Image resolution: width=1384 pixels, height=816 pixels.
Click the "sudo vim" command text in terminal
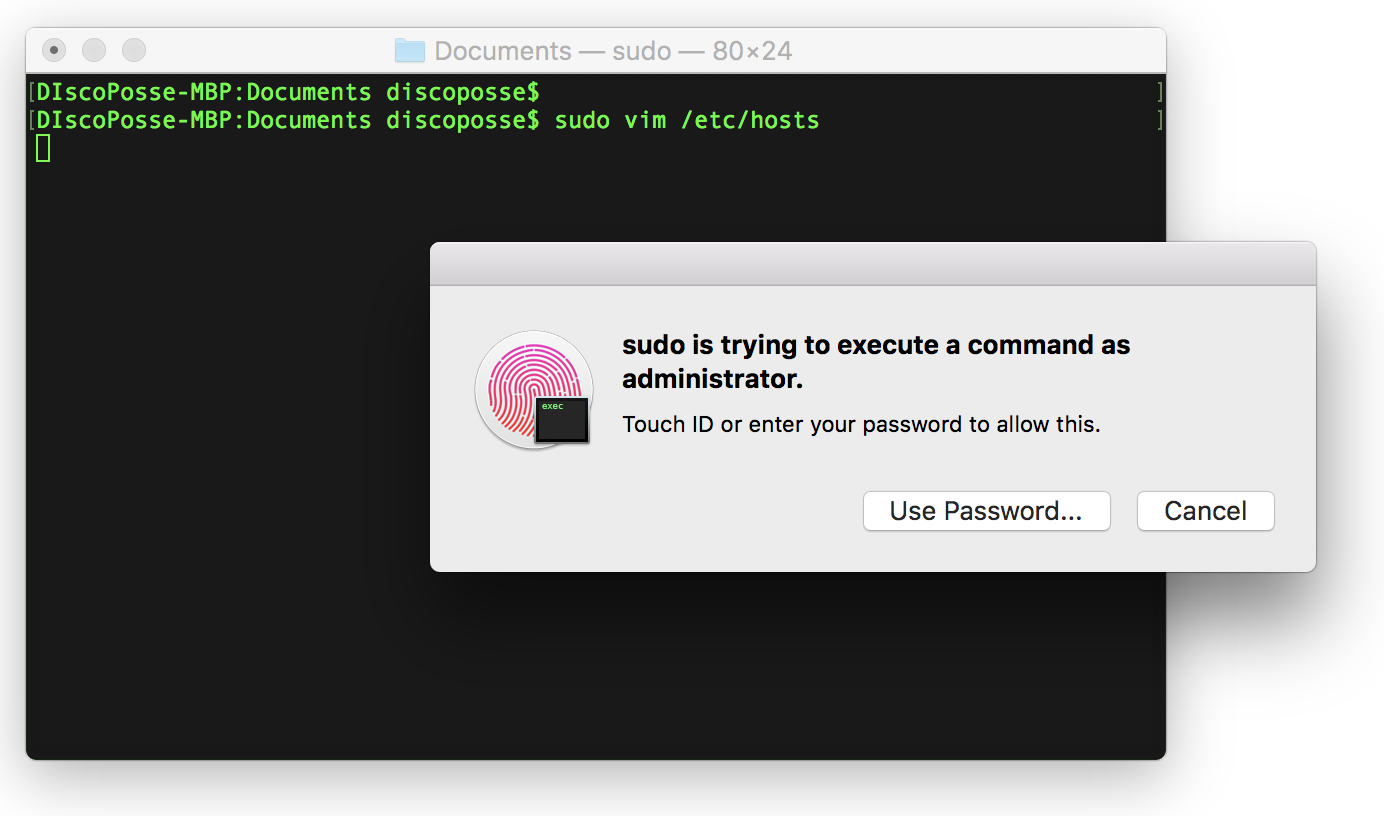610,121
